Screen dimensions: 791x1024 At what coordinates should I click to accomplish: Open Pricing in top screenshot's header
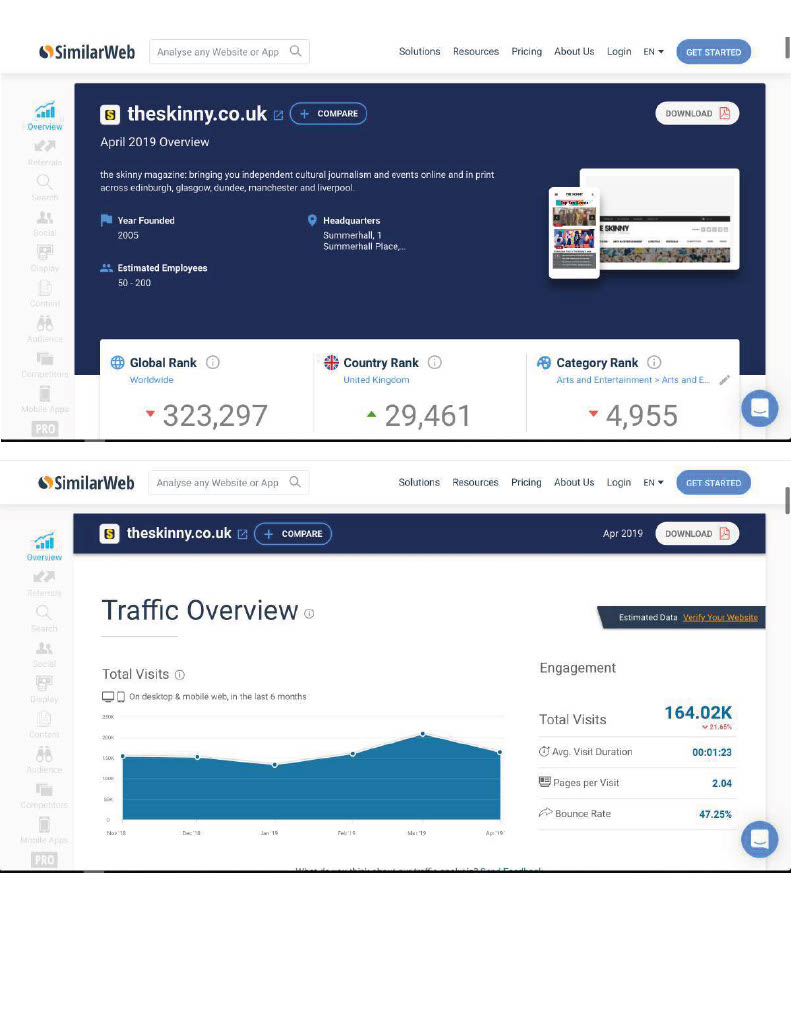[x=526, y=52]
